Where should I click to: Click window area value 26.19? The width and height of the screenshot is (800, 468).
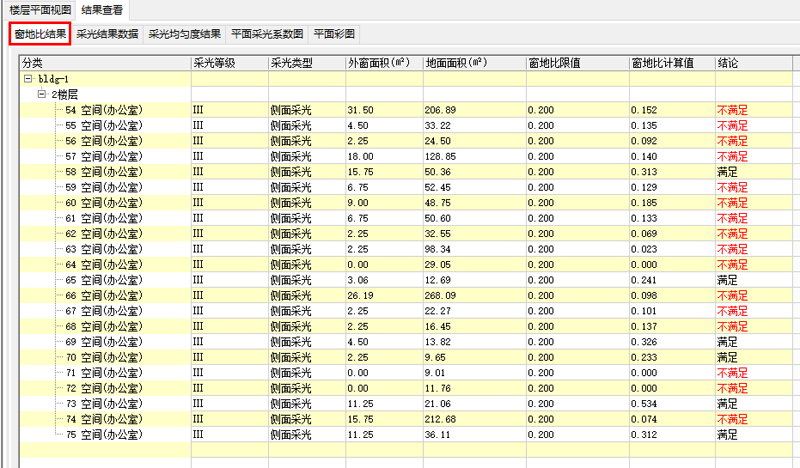361,295
